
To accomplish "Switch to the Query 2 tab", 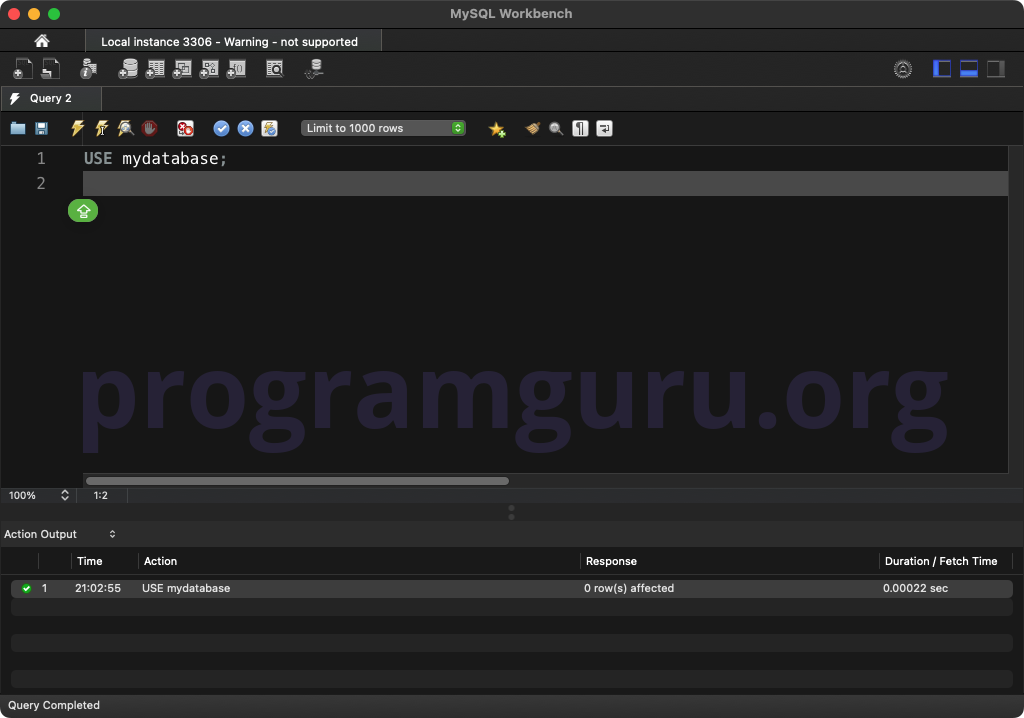I will pyautogui.click(x=51, y=98).
